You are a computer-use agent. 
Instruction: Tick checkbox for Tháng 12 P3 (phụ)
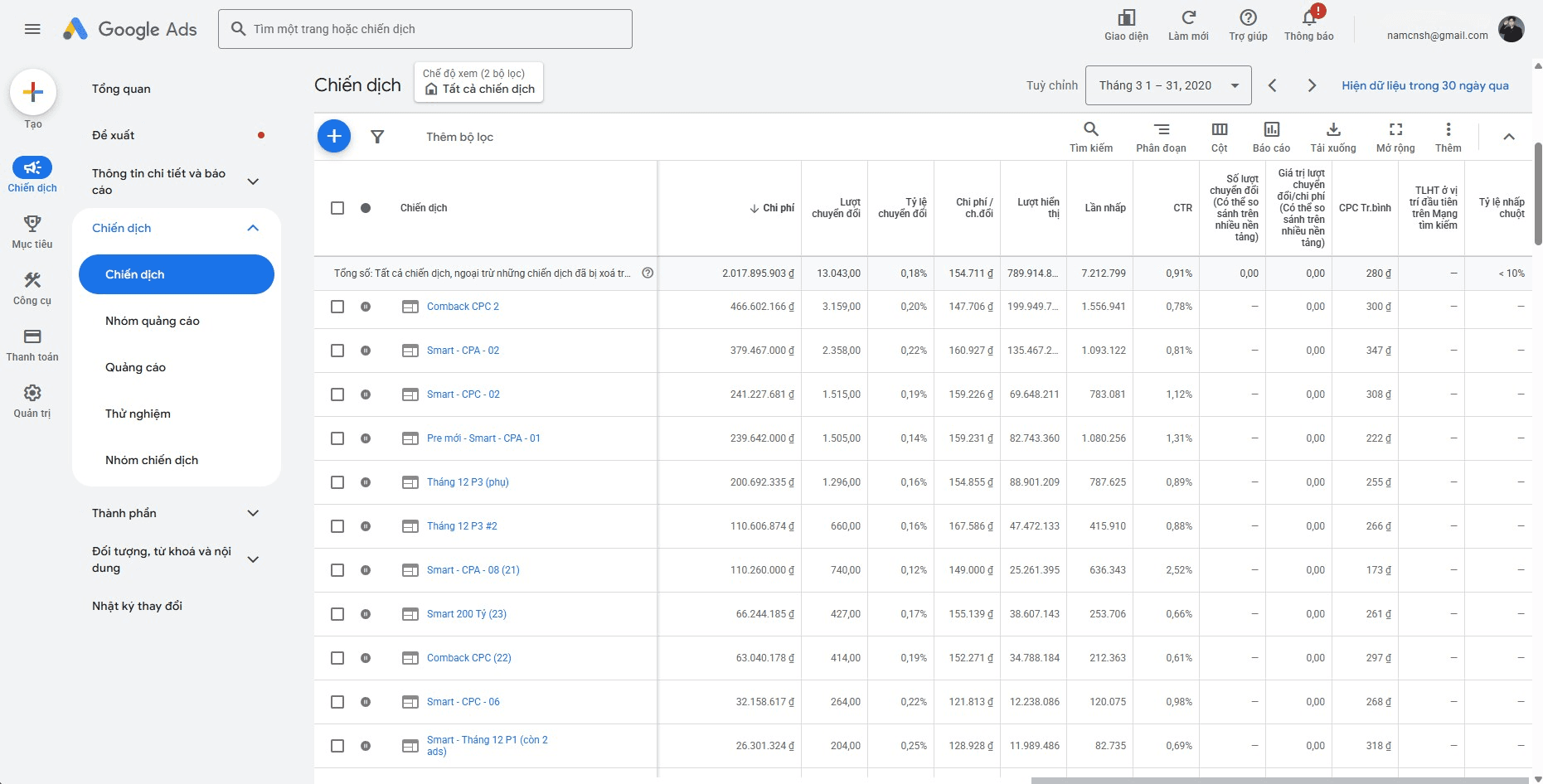[337, 482]
